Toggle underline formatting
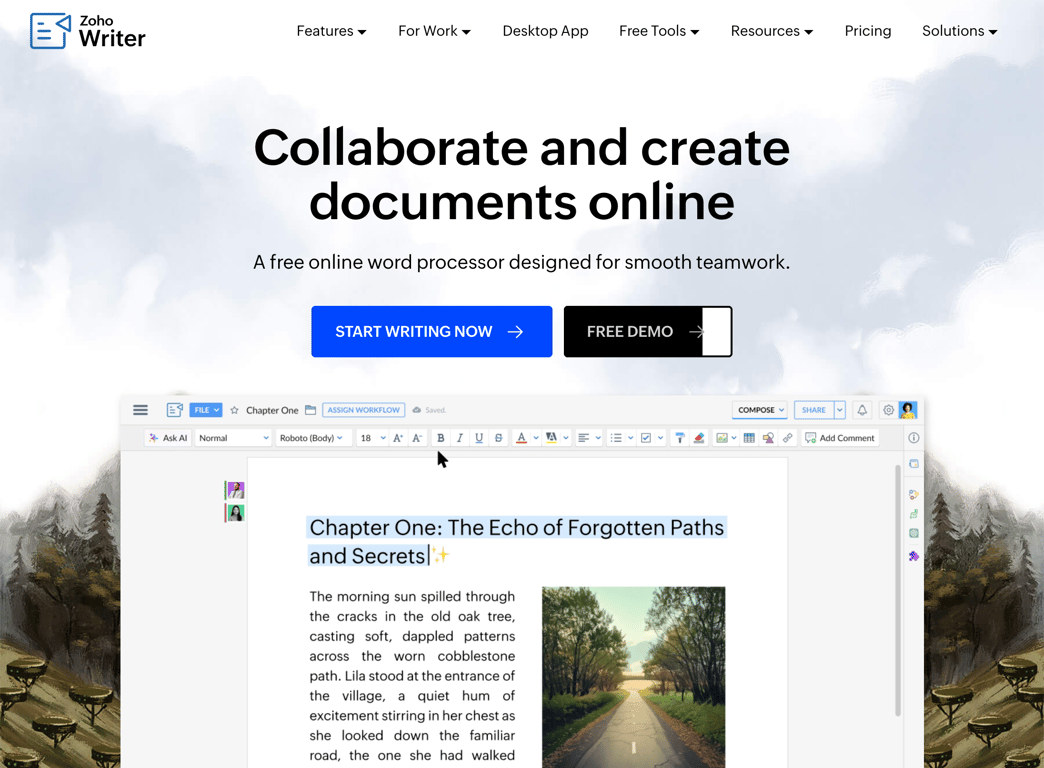Image resolution: width=1044 pixels, height=768 pixels. (x=478, y=437)
